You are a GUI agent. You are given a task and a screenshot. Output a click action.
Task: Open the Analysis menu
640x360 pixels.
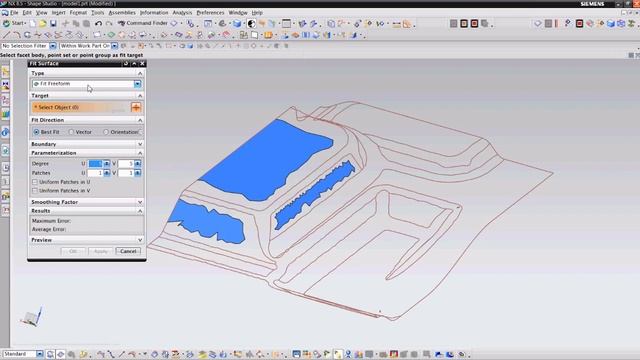pyautogui.click(x=182, y=13)
